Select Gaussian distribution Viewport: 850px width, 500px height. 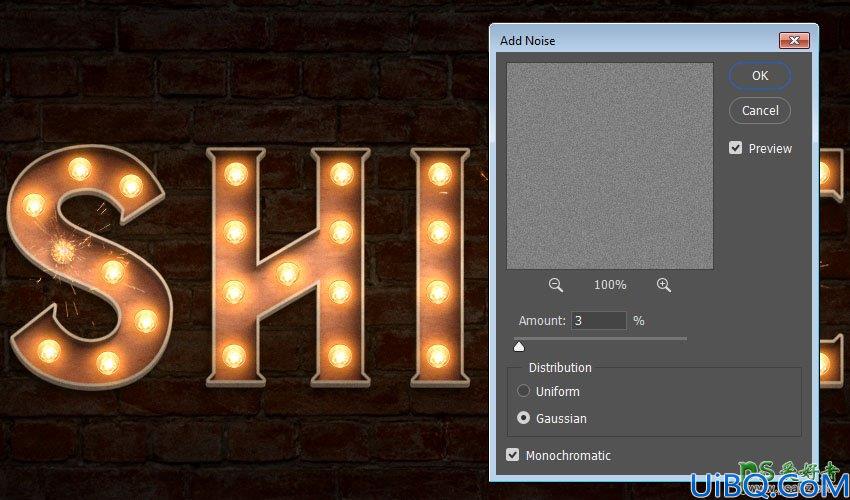click(523, 418)
